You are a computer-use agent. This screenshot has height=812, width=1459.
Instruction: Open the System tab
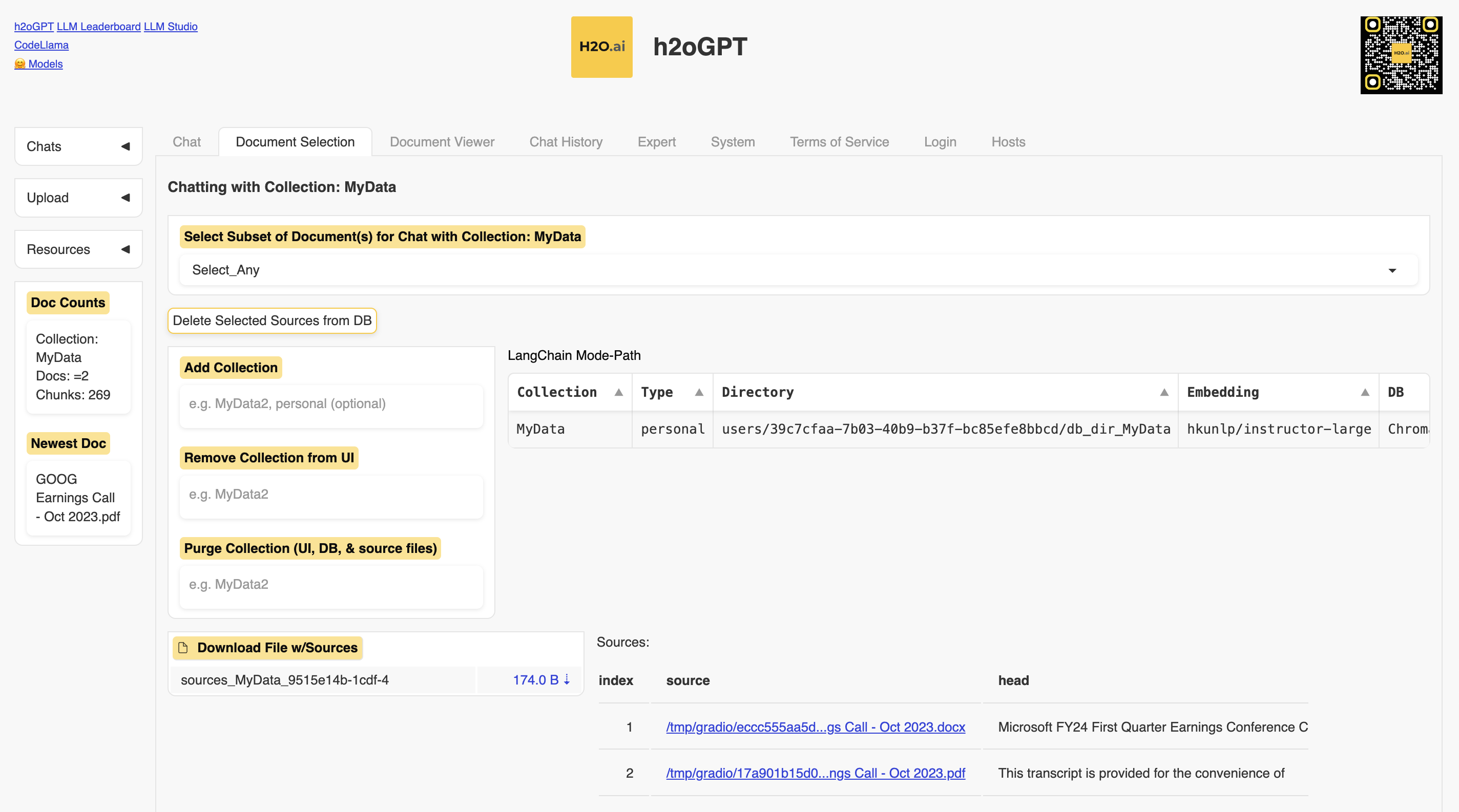point(733,142)
